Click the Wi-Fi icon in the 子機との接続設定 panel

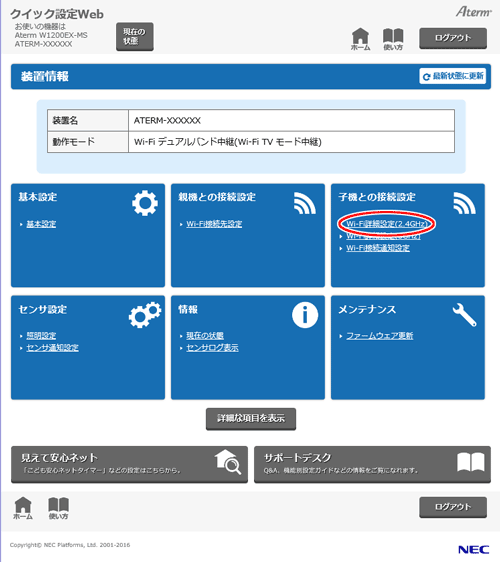(x=465, y=203)
